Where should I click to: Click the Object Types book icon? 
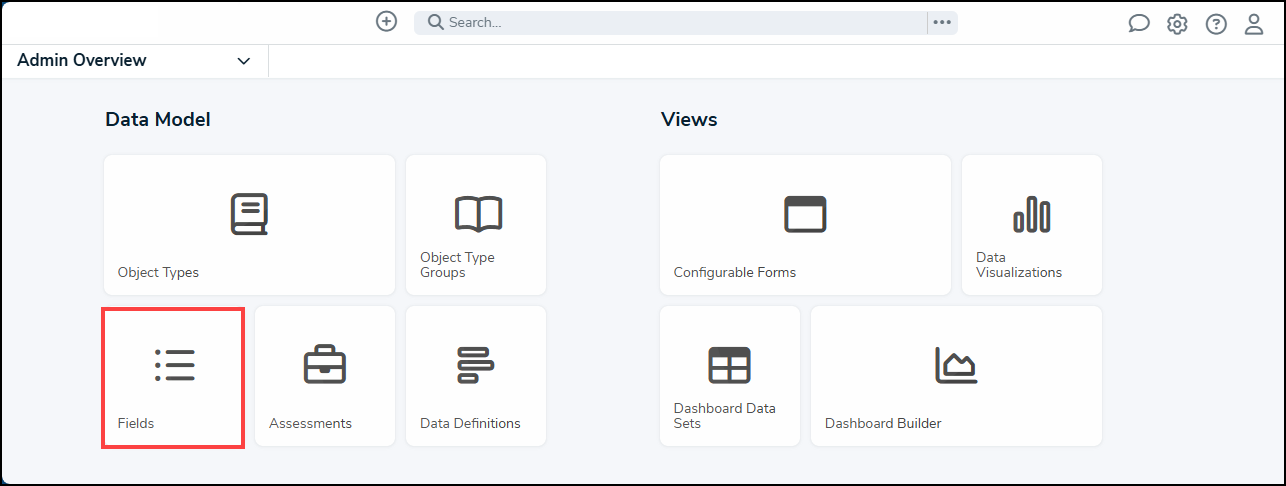coord(249,214)
